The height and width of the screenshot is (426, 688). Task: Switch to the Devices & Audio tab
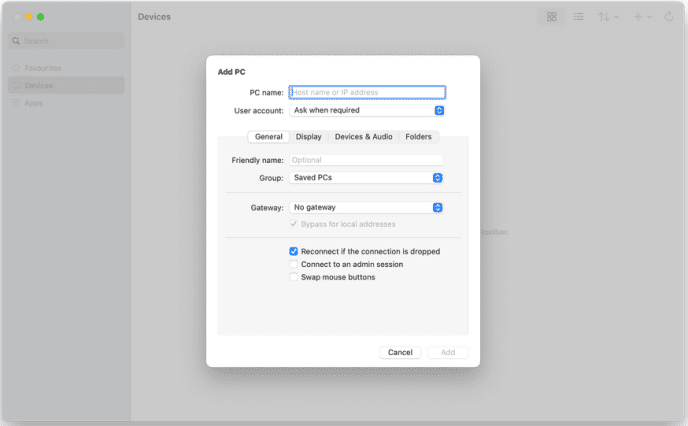(363, 137)
